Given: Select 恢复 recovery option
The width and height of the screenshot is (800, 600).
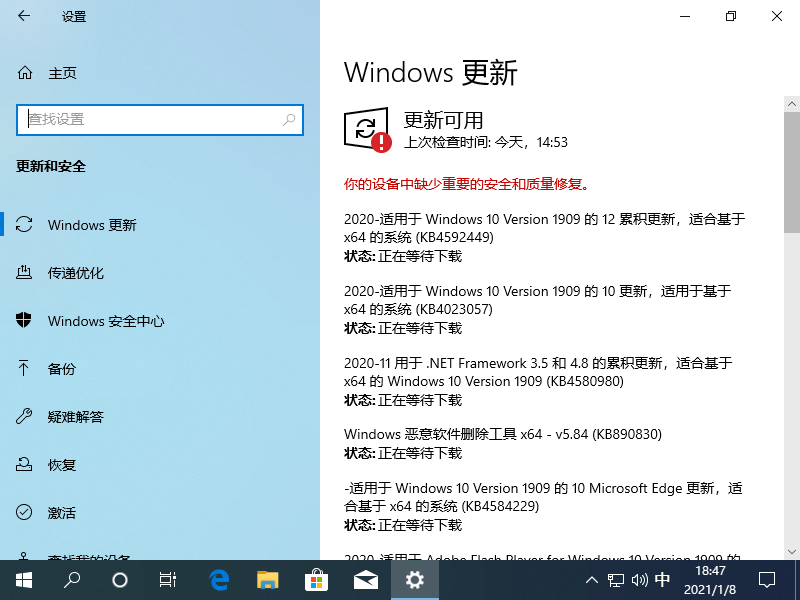Looking at the screenshot, I should click(62, 465).
